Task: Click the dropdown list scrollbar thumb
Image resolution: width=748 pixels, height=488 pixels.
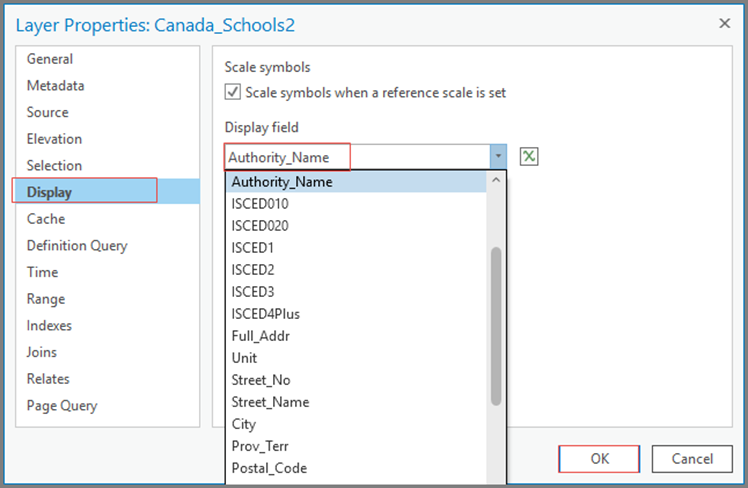Action: 496,326
